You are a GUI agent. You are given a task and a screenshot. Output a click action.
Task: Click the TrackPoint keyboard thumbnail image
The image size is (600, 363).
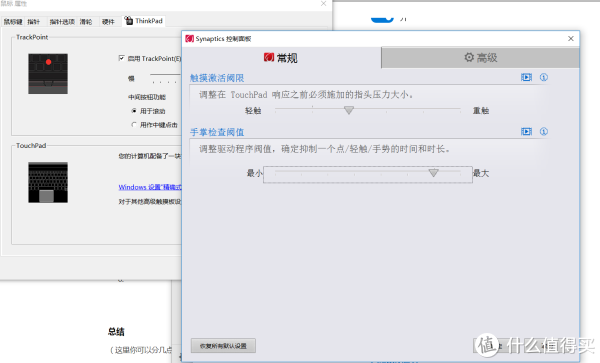(48, 74)
